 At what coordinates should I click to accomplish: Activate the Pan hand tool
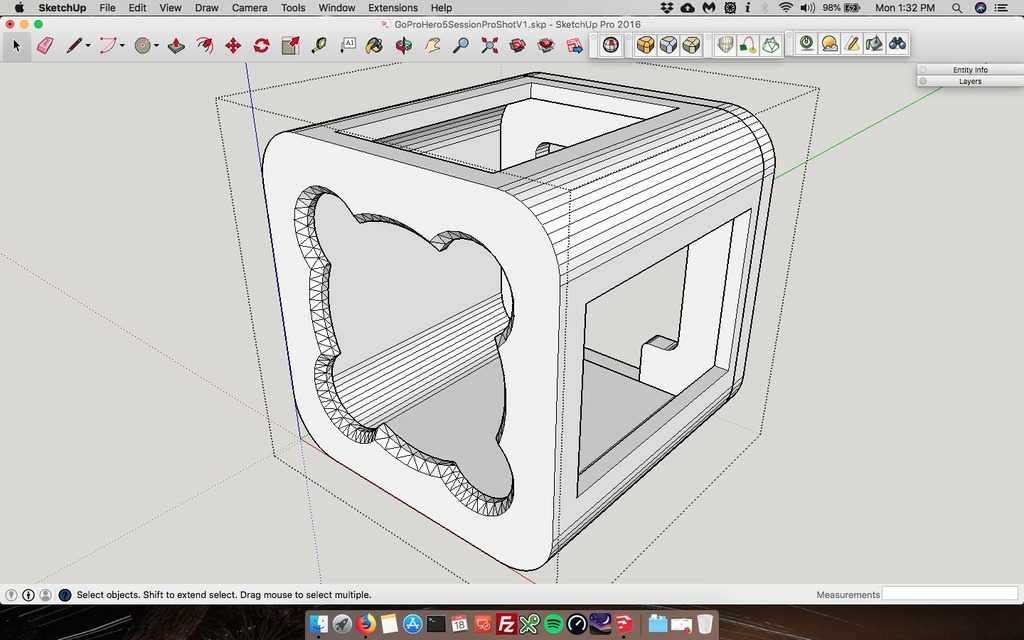pyautogui.click(x=432, y=45)
